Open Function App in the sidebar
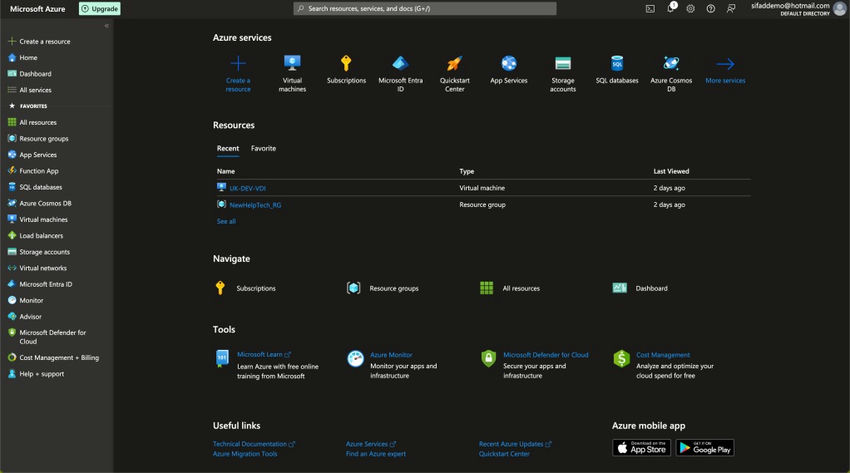850x473 pixels. pos(38,171)
